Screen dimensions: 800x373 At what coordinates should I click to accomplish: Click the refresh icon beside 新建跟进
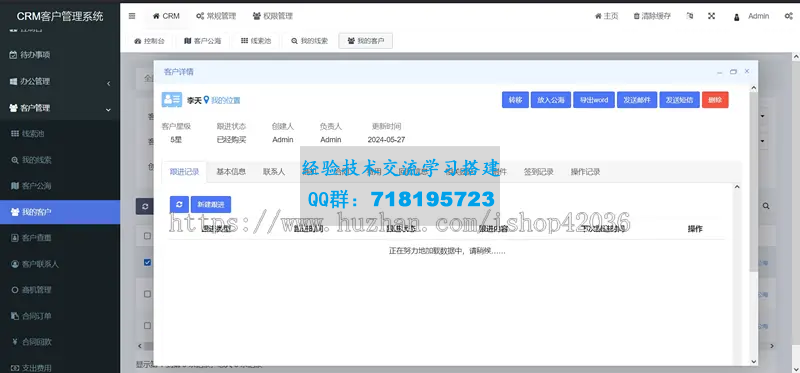tap(179, 204)
